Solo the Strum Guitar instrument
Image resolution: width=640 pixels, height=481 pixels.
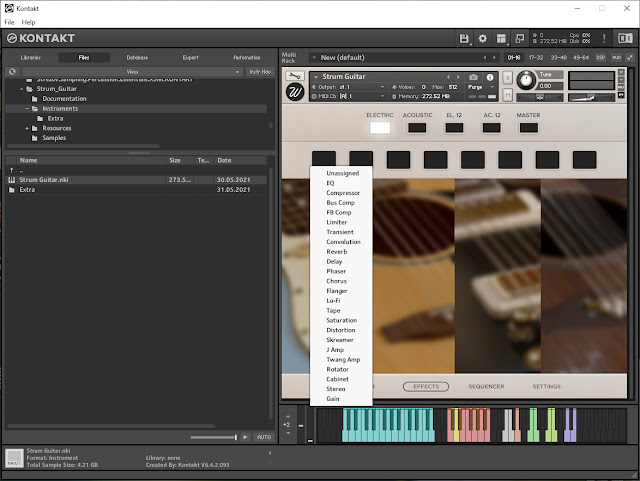tap(507, 78)
